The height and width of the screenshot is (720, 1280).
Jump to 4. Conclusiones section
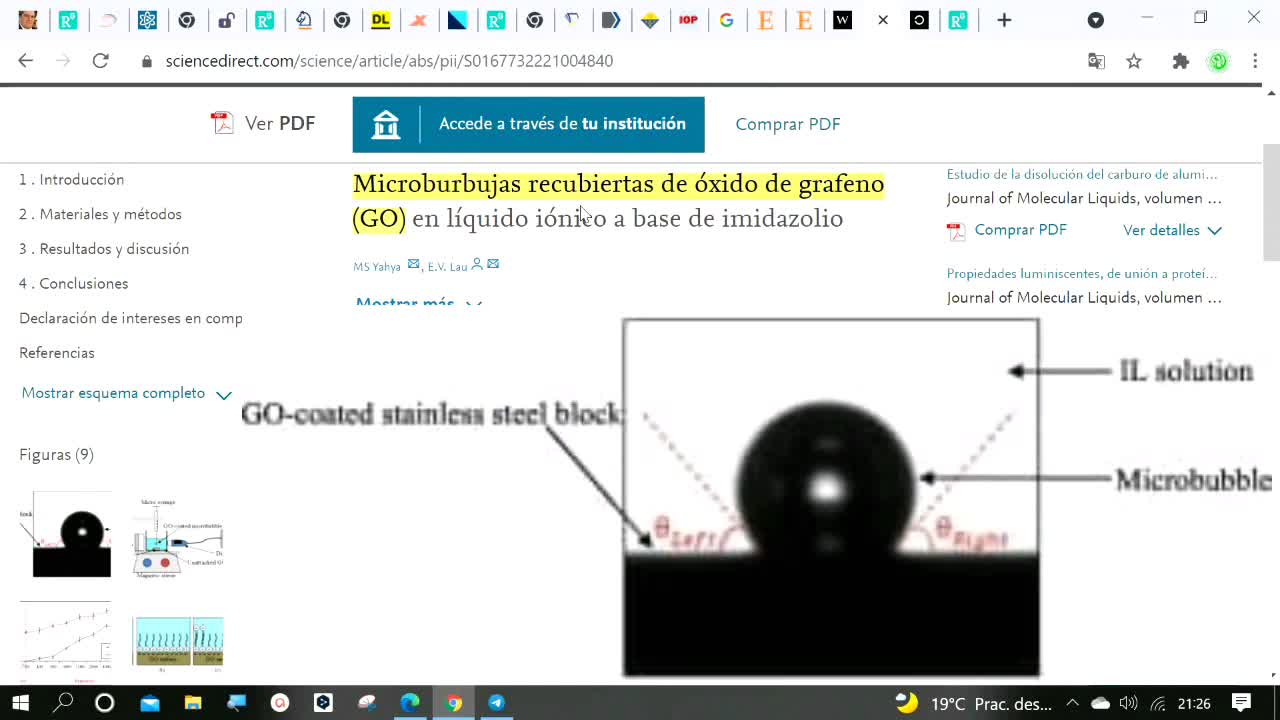click(x=73, y=284)
